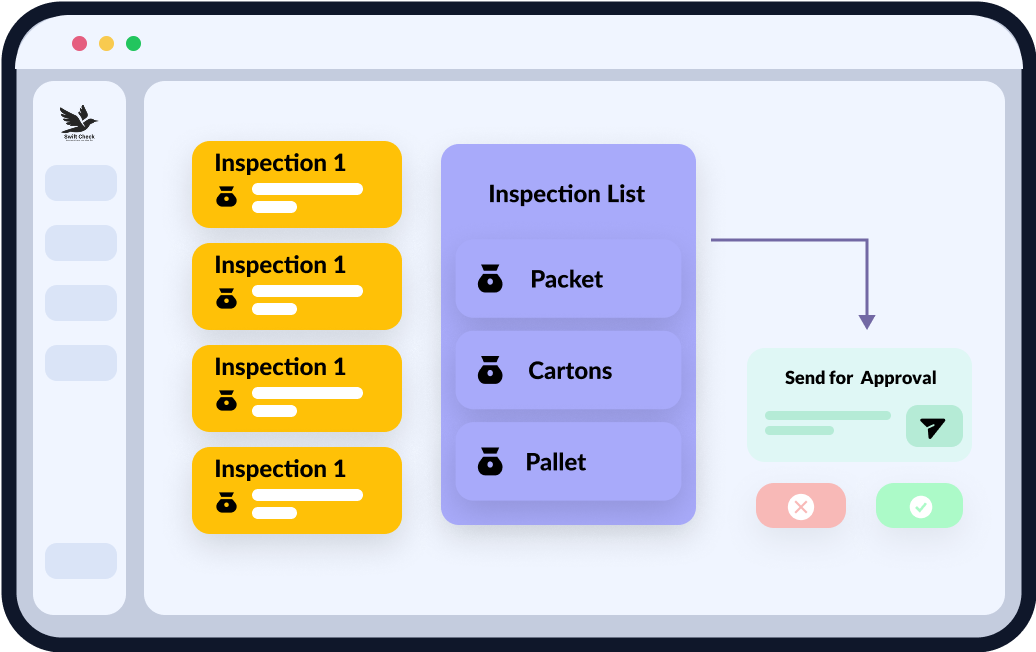Click the weight icon beside Cartons
This screenshot has width=1036, height=652.
pyautogui.click(x=490, y=371)
